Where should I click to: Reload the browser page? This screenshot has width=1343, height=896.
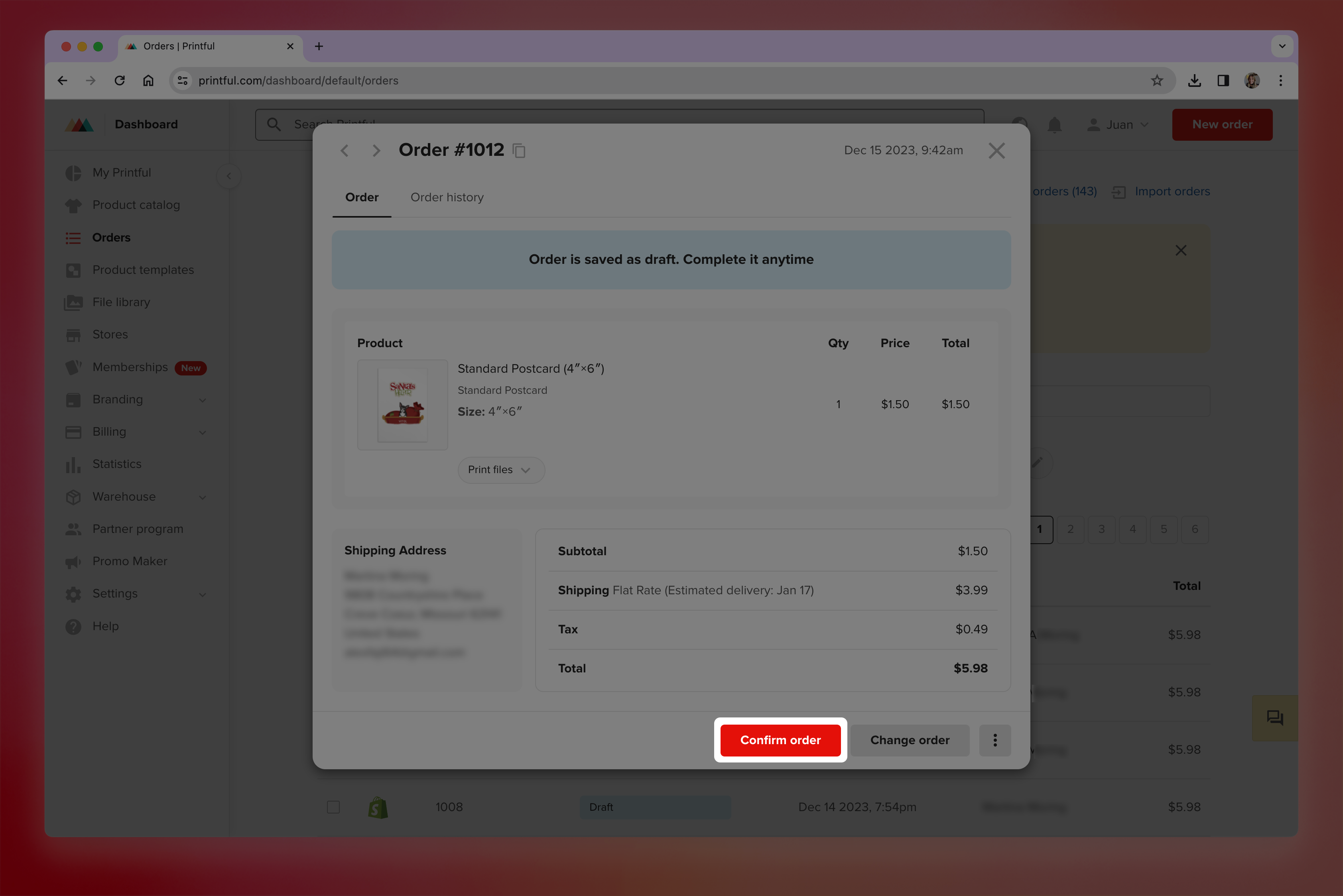(120, 81)
